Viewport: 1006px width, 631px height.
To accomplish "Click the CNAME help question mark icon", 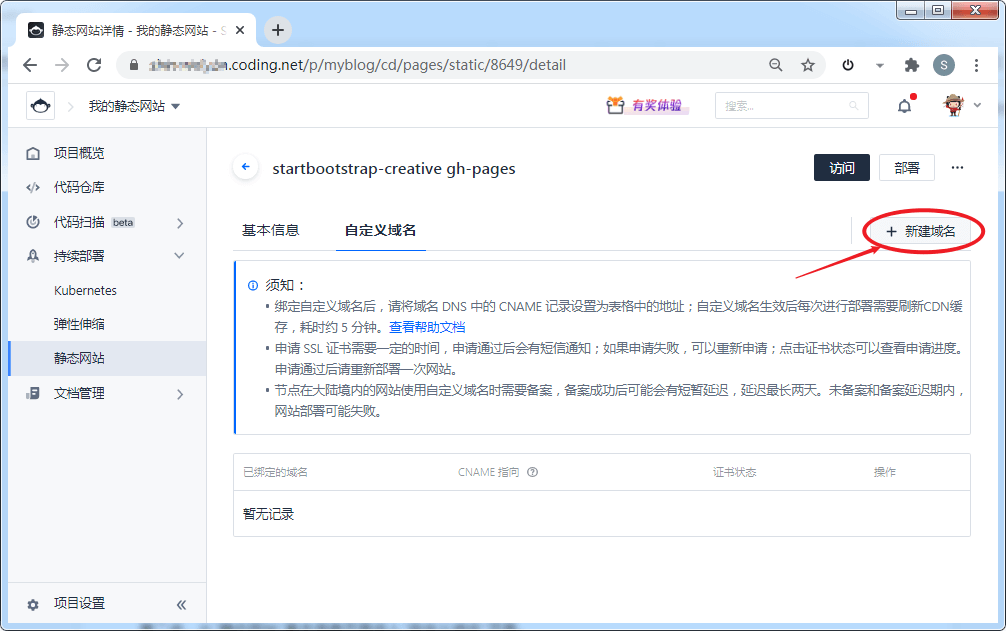I will (533, 472).
